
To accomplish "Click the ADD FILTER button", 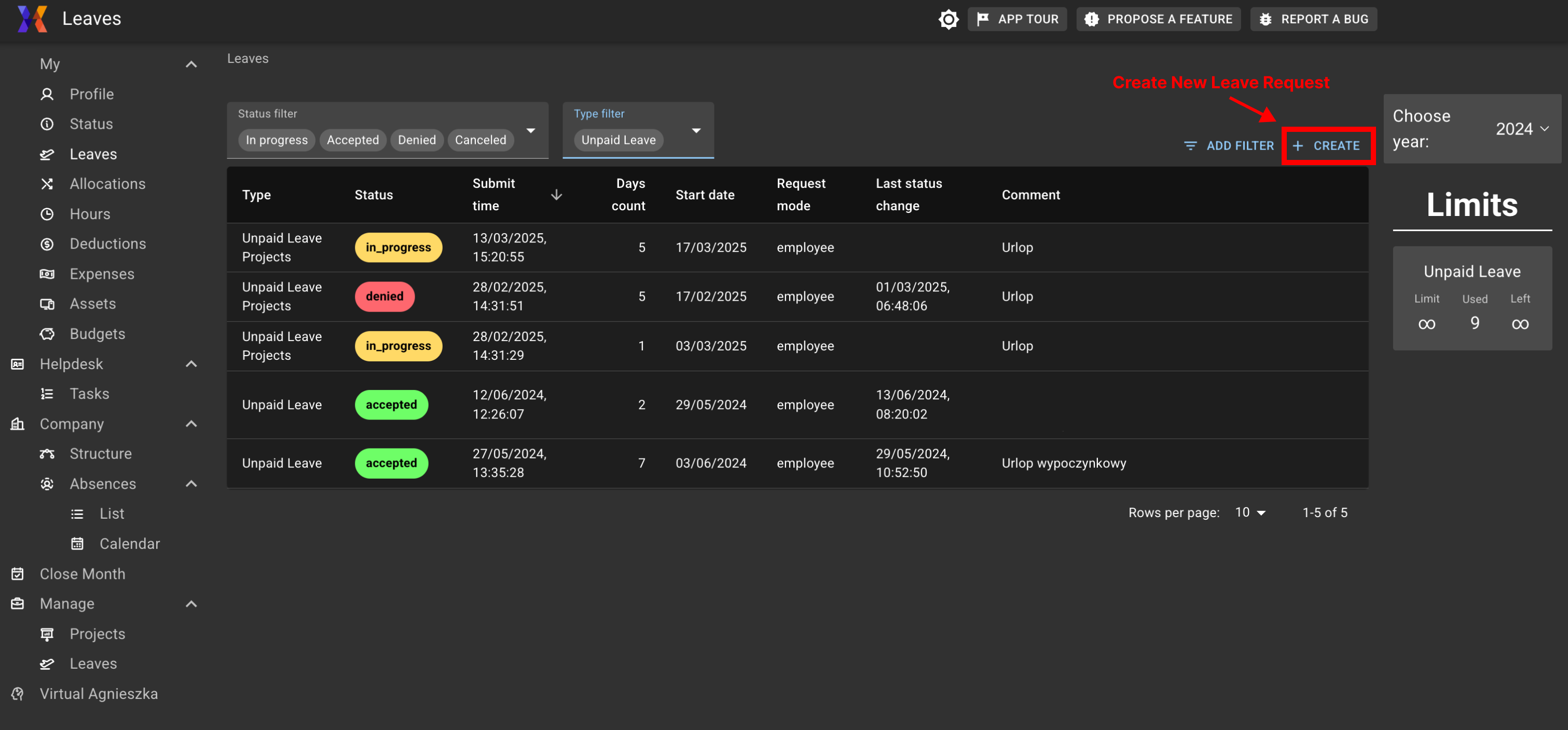I will click(x=1229, y=145).
